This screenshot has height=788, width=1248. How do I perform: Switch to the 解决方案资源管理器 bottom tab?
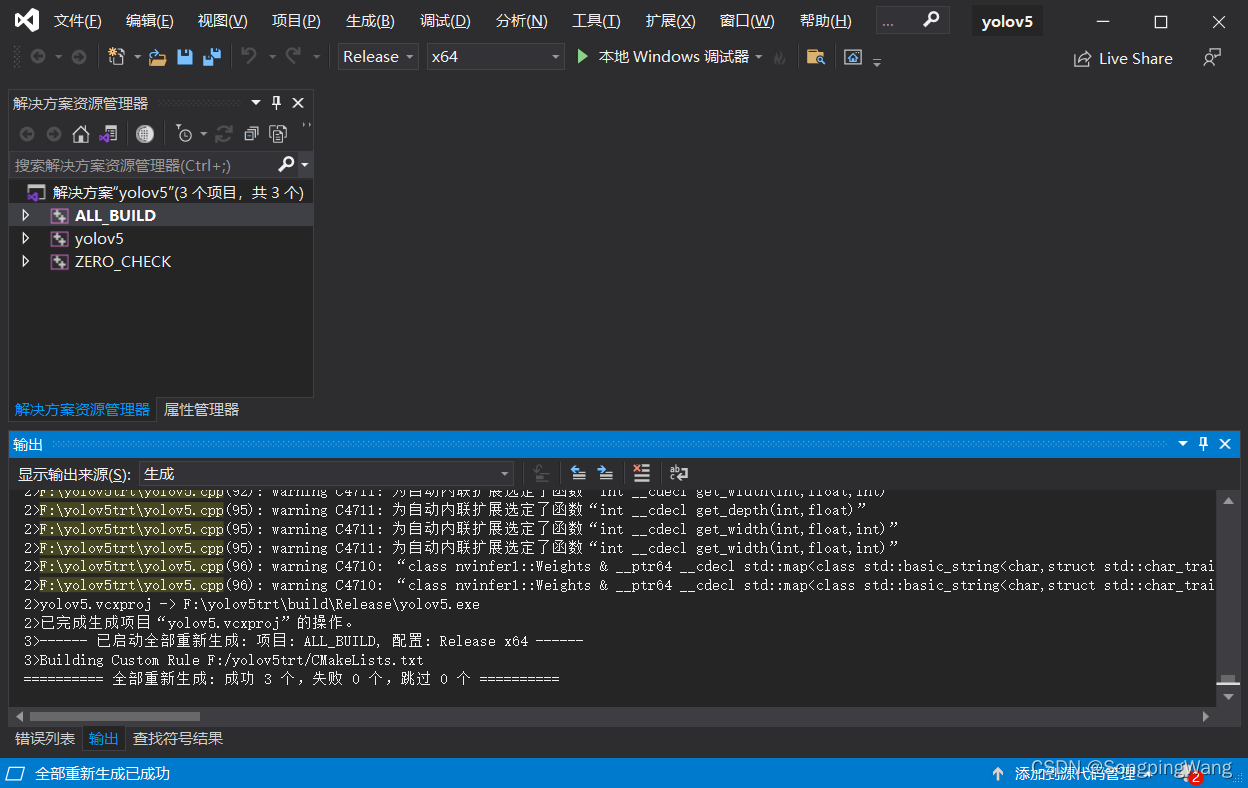click(x=82, y=409)
